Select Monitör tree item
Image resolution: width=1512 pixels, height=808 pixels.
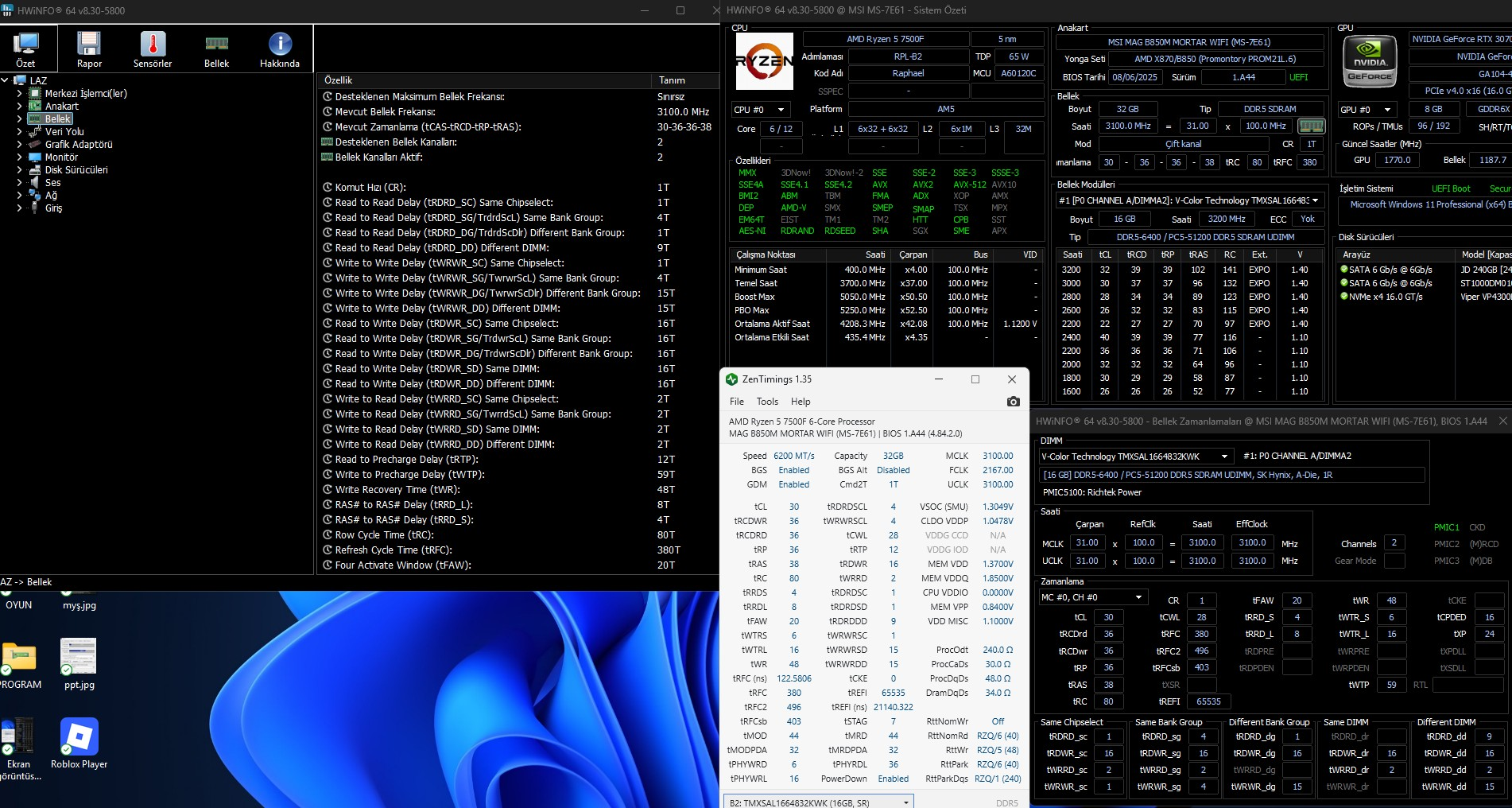(60, 157)
